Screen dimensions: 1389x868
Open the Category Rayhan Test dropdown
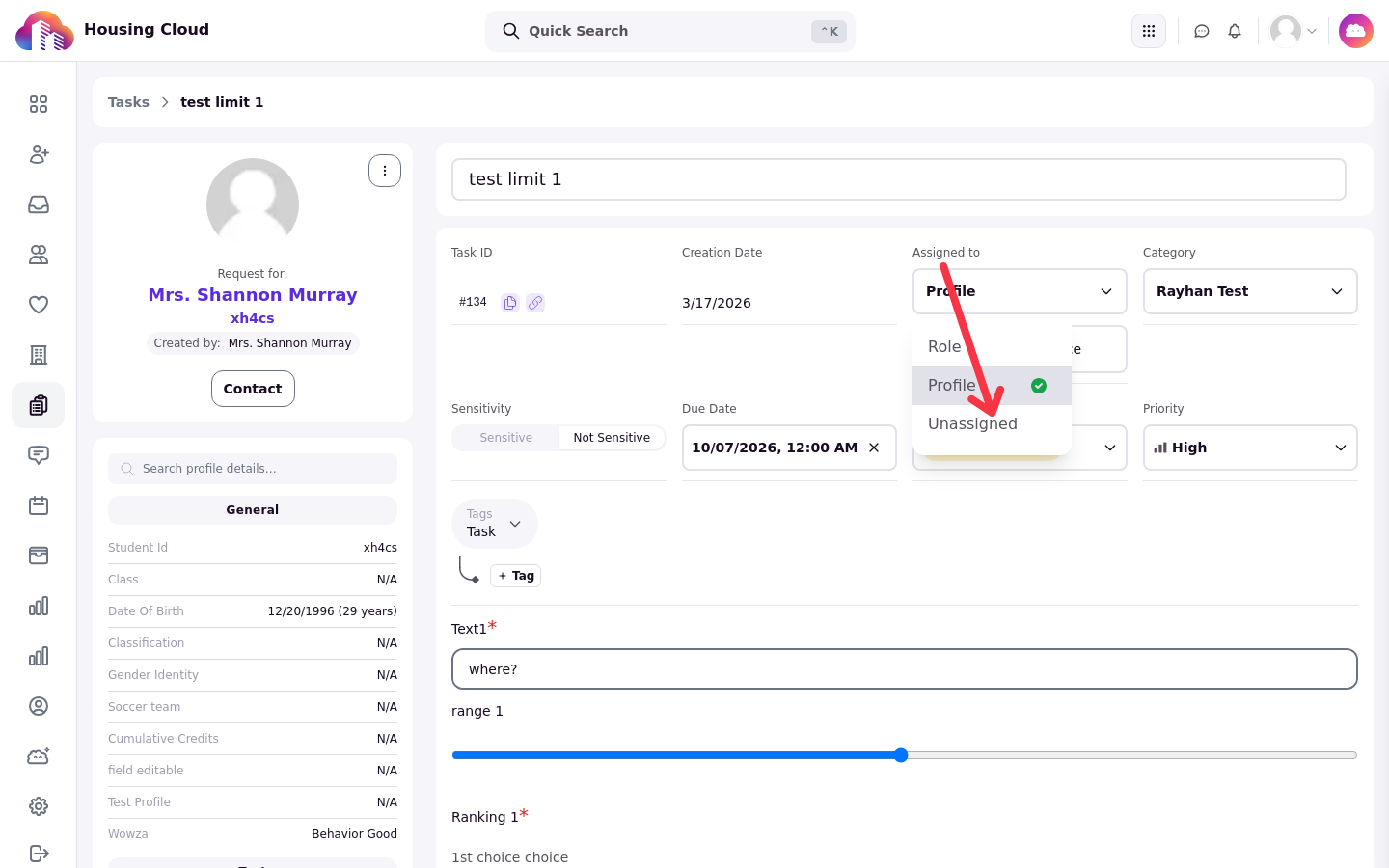[1250, 291]
